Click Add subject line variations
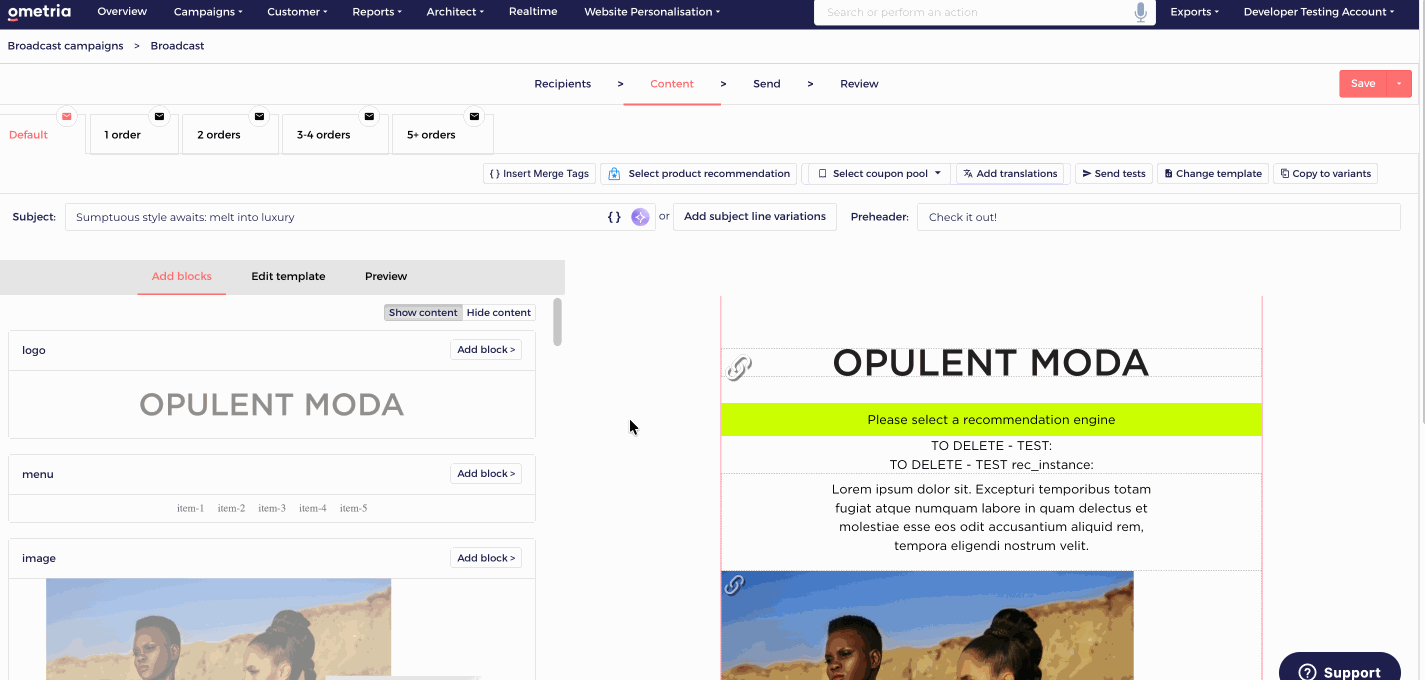1425x680 pixels. [x=755, y=217]
